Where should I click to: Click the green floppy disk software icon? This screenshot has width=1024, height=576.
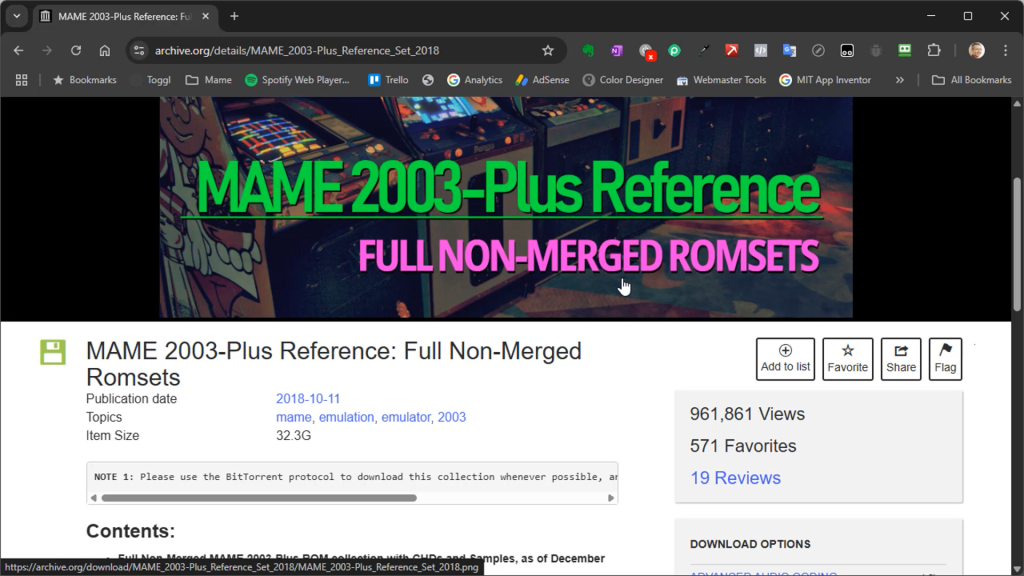tap(53, 352)
